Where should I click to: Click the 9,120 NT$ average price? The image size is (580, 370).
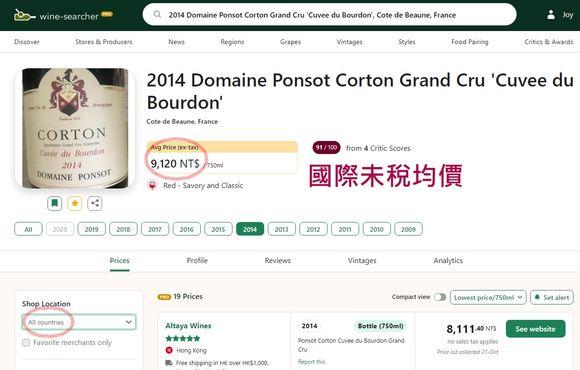175,164
